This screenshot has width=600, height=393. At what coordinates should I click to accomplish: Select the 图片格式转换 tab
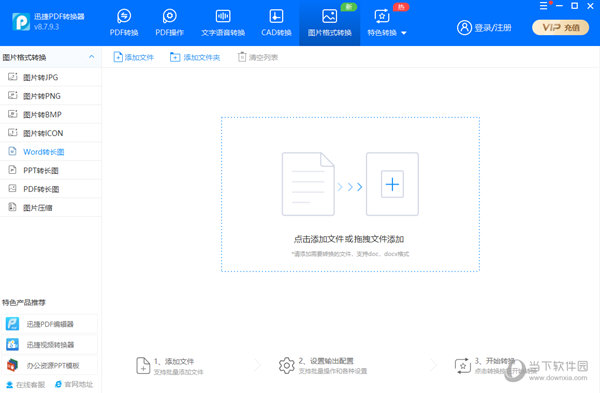329,23
